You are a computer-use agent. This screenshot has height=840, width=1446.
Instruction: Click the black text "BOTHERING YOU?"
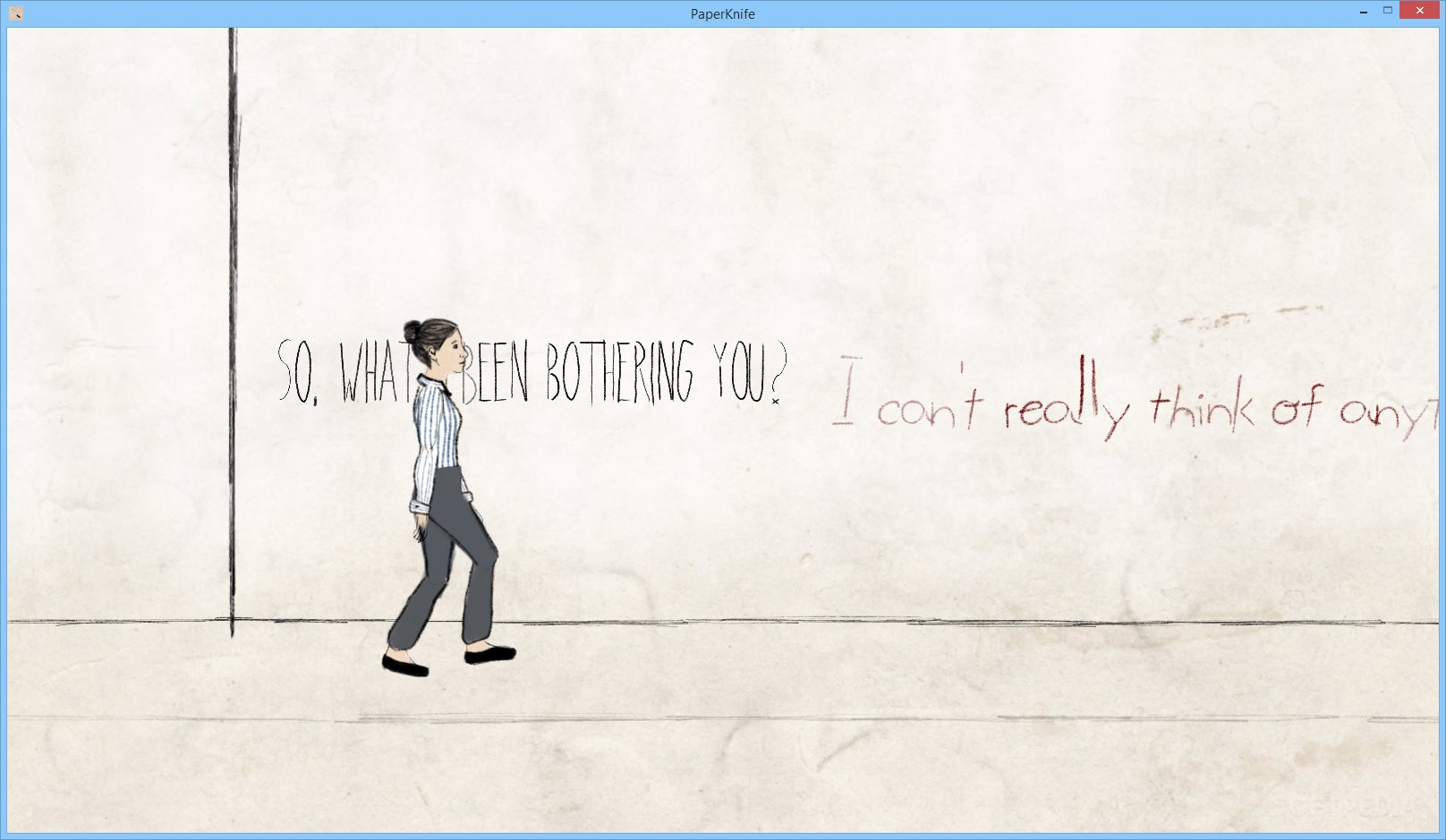point(667,371)
